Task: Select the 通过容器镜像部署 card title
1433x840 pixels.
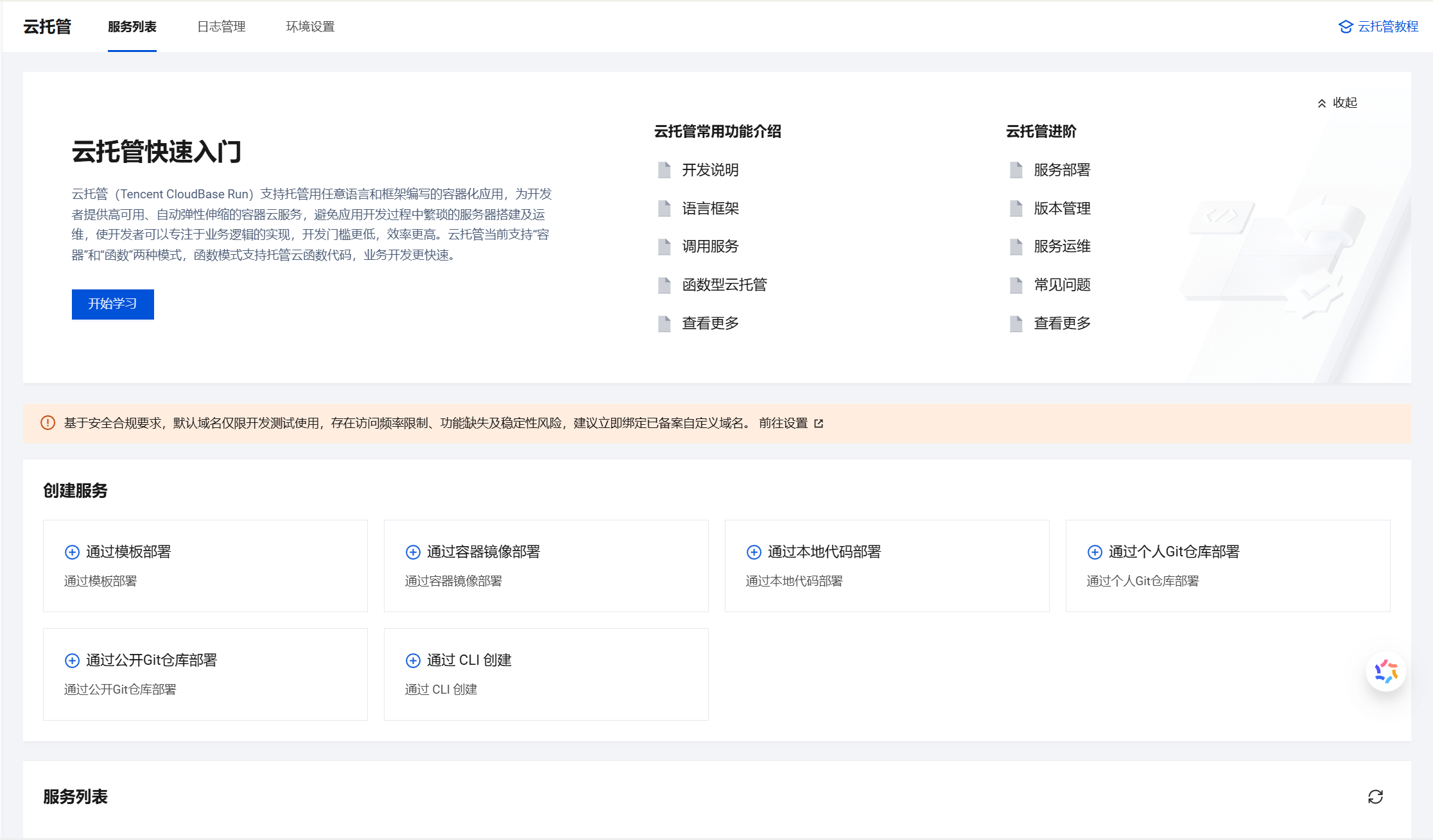Action: [x=483, y=552]
